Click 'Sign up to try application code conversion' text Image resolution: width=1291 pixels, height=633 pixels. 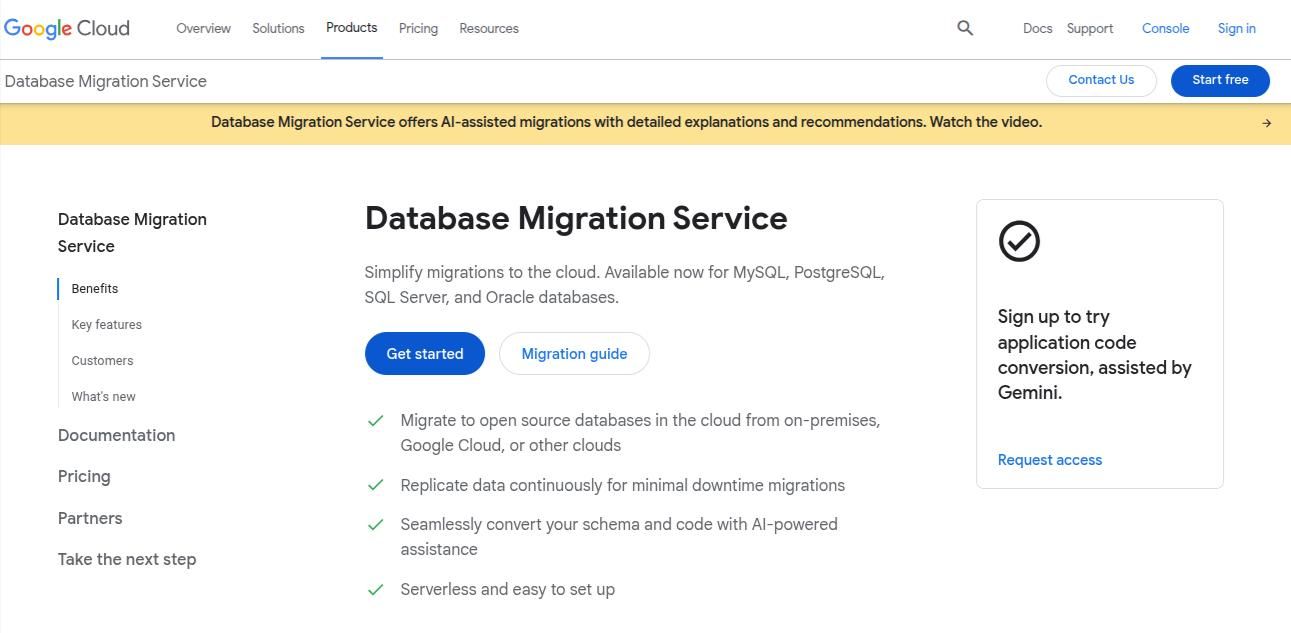point(1094,355)
